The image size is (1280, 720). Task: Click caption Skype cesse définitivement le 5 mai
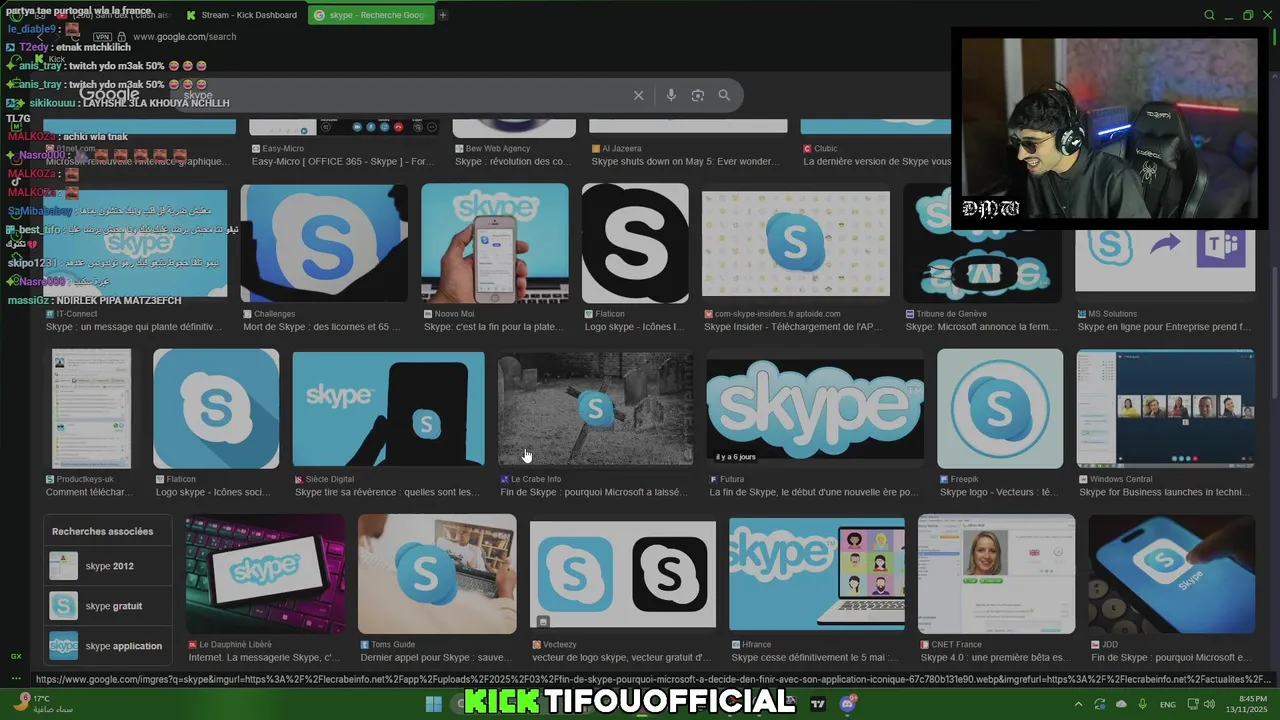814,657
